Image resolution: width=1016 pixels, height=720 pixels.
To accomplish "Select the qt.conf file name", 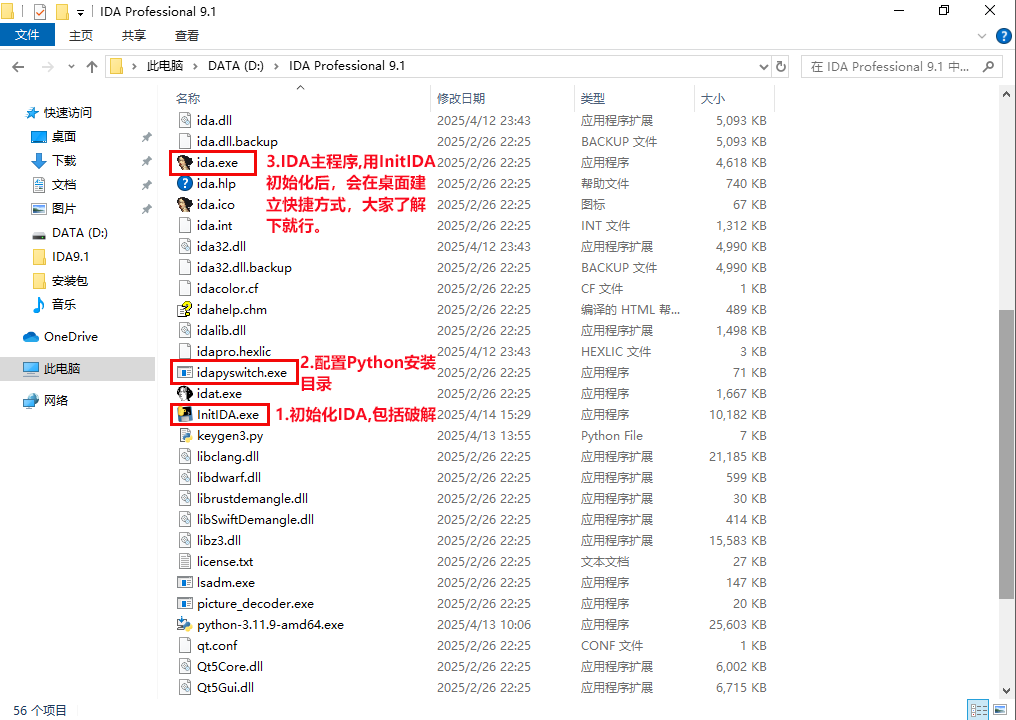I will click(x=217, y=645).
